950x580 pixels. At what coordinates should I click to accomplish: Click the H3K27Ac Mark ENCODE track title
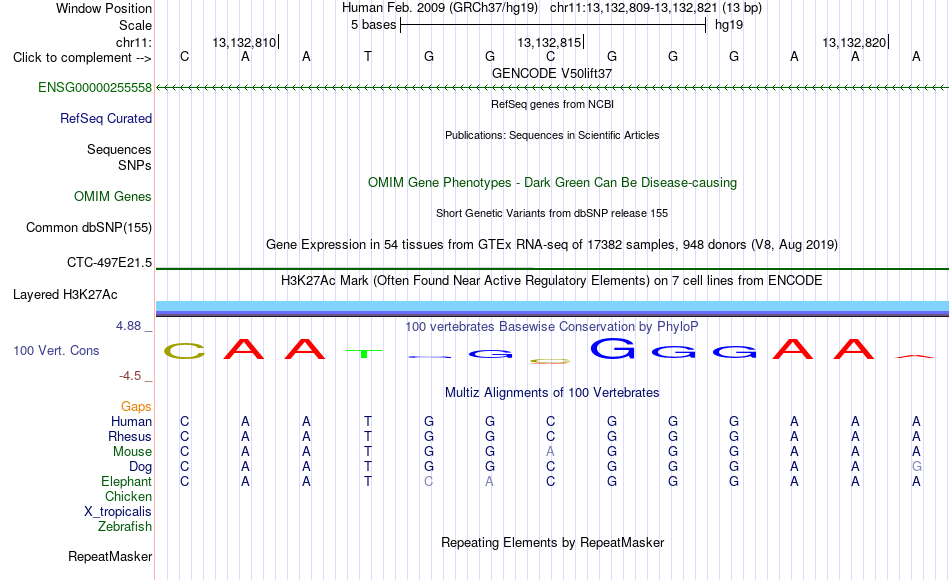pyautogui.click(x=552, y=281)
